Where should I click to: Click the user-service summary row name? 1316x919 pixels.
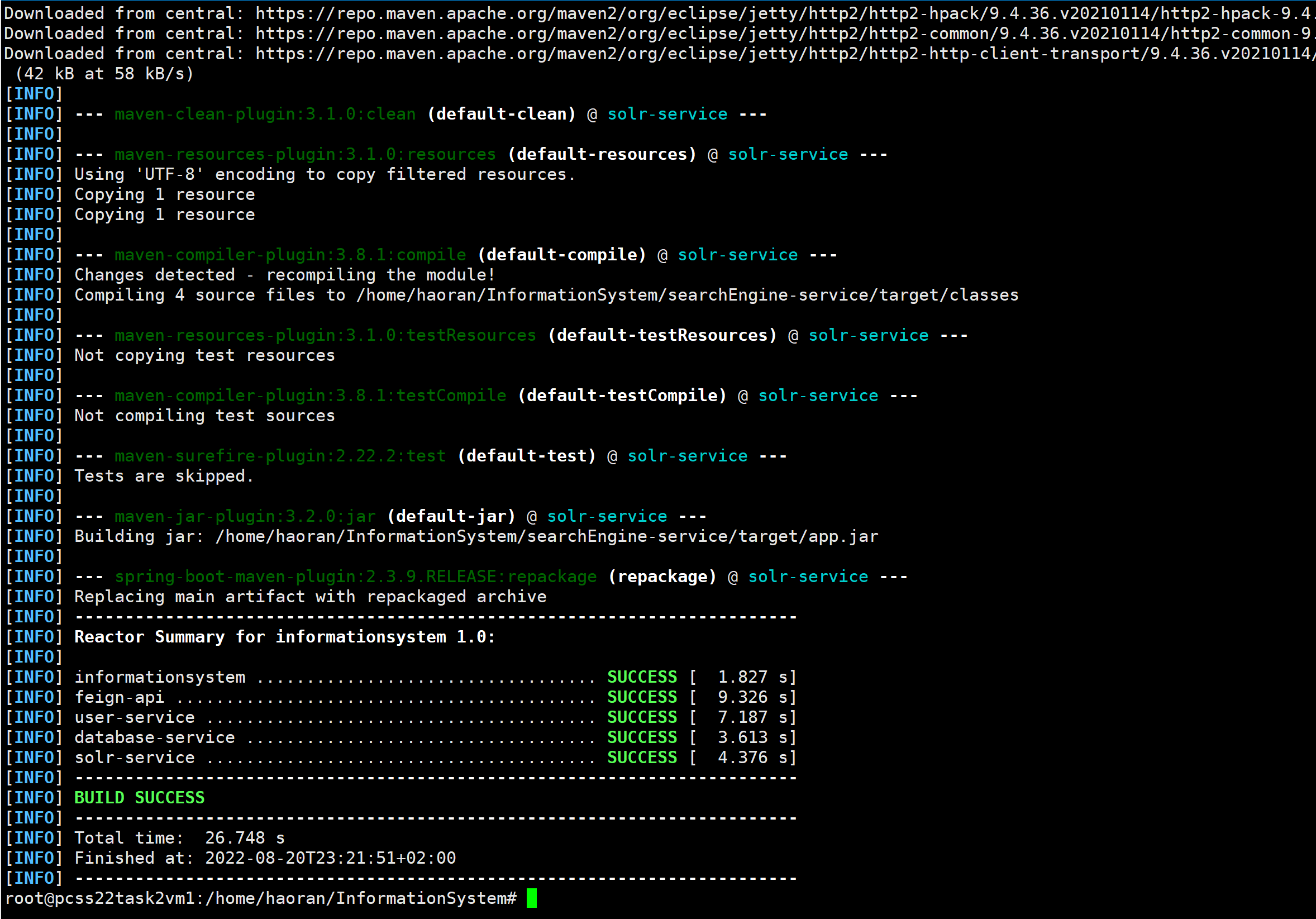click(134, 717)
